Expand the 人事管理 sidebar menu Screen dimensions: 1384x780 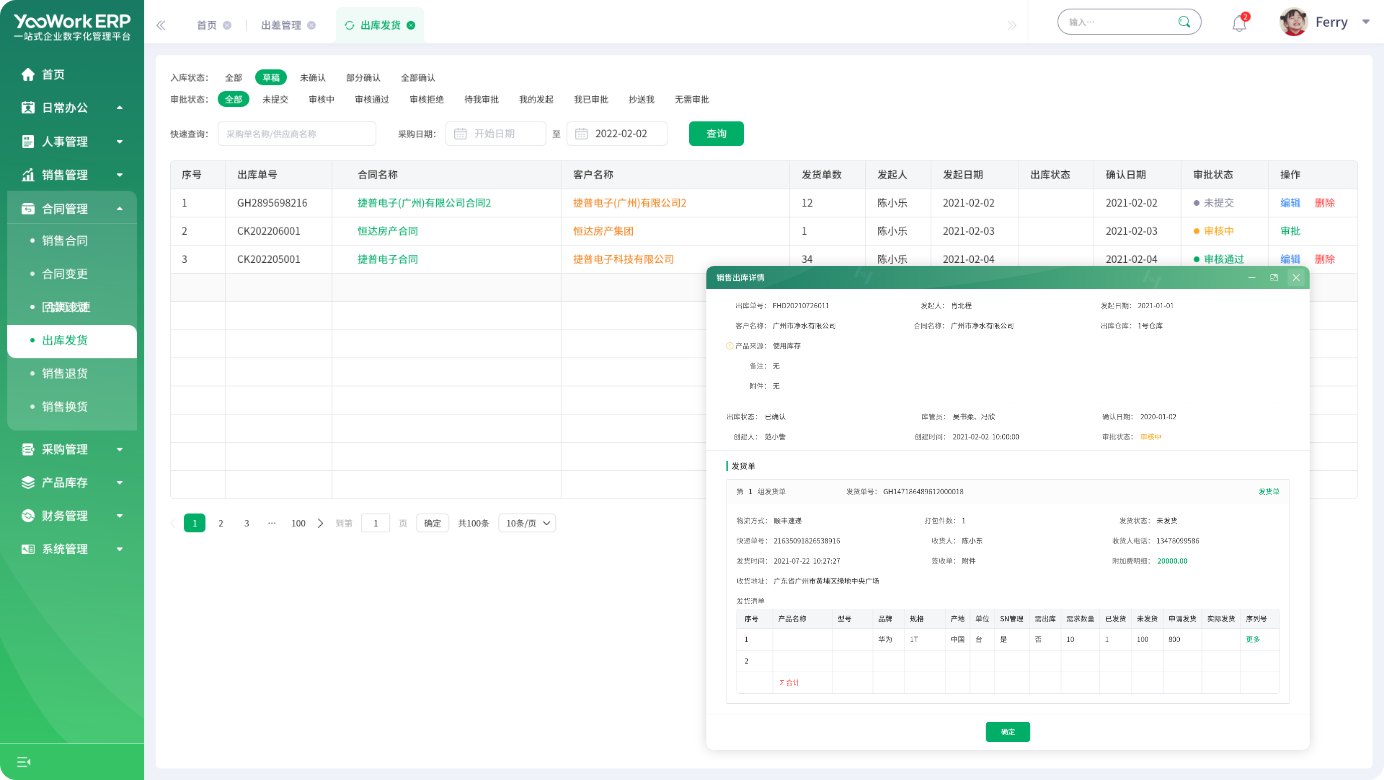coord(70,142)
